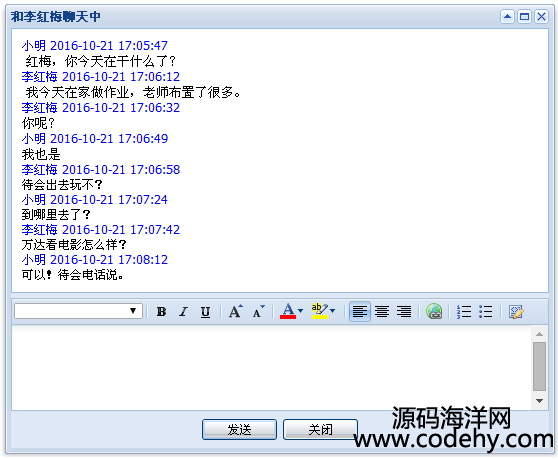Focus the message input text area

point(272,368)
